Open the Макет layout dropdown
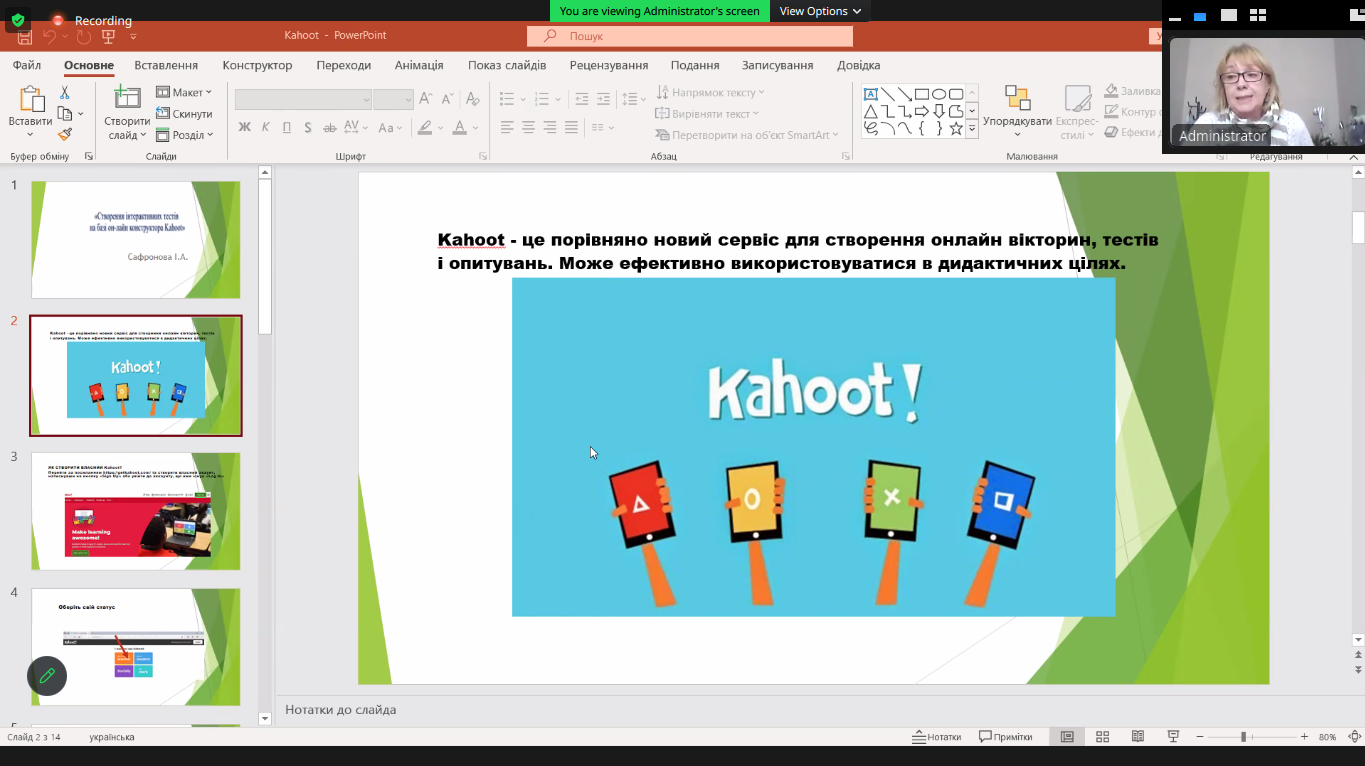Screen dimensions: 1365x766 (x=184, y=92)
